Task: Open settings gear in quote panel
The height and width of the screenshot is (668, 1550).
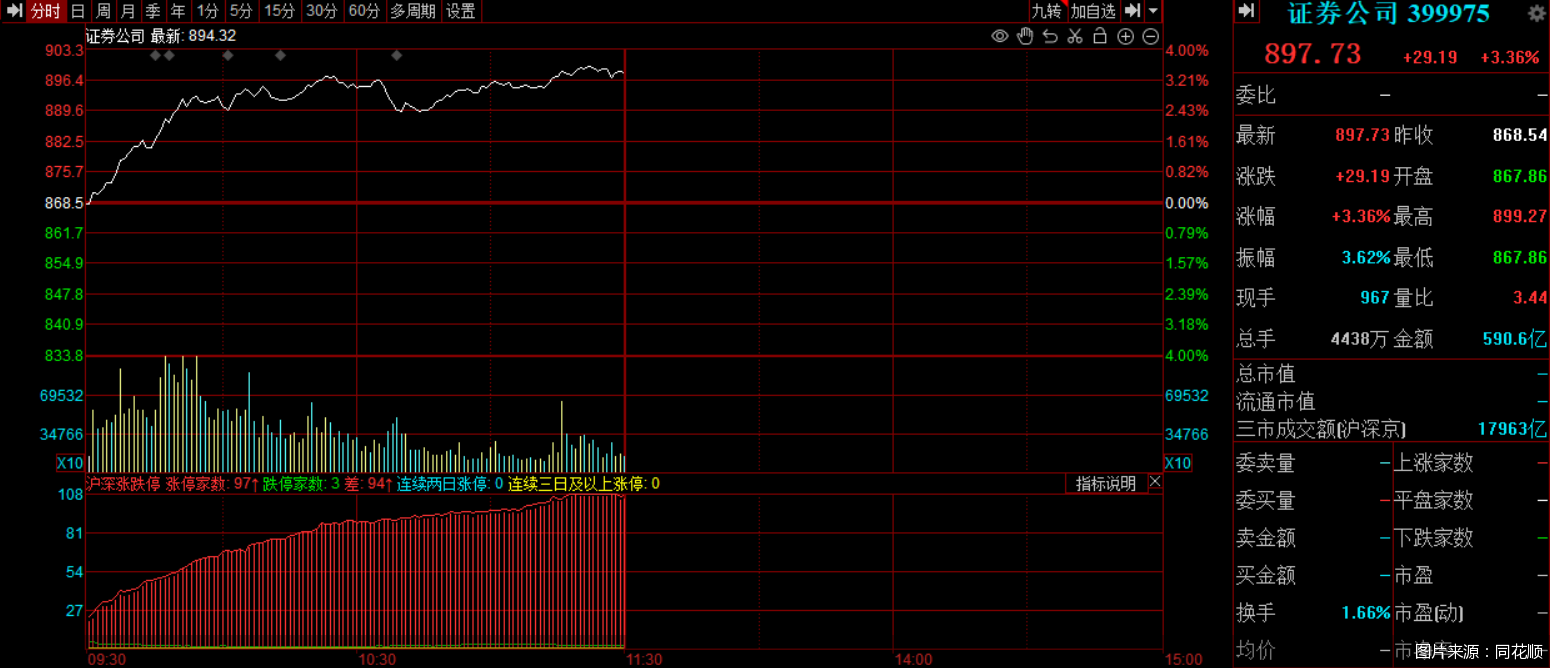Action: pyautogui.click(x=1536, y=13)
